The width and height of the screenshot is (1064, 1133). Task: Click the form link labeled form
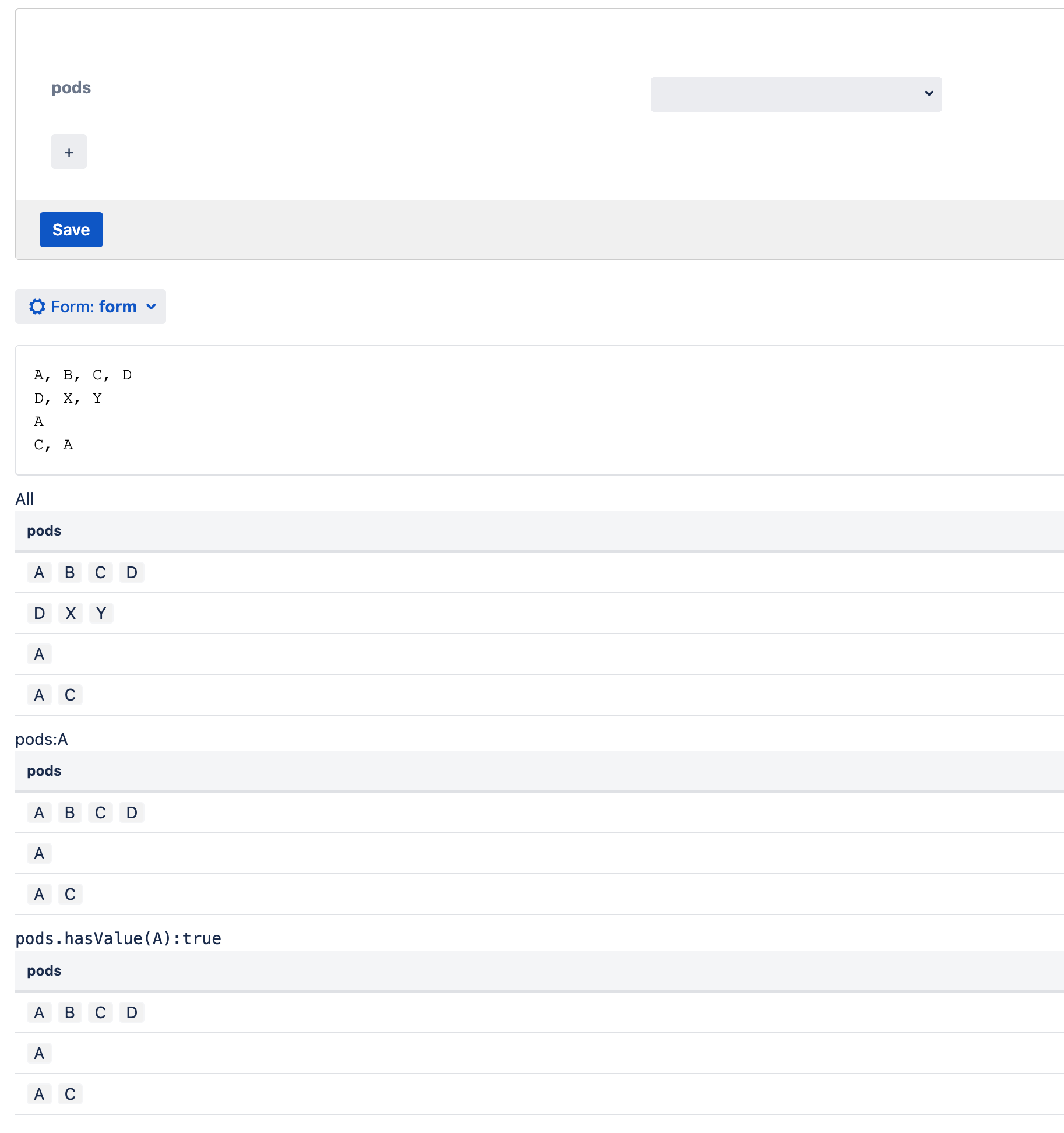[x=118, y=306]
